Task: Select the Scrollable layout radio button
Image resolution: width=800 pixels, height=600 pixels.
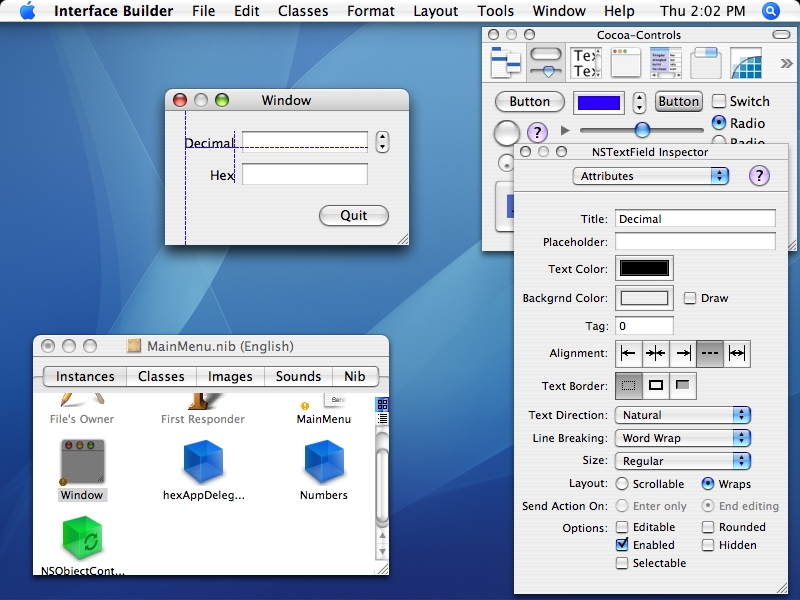Action: (622, 483)
